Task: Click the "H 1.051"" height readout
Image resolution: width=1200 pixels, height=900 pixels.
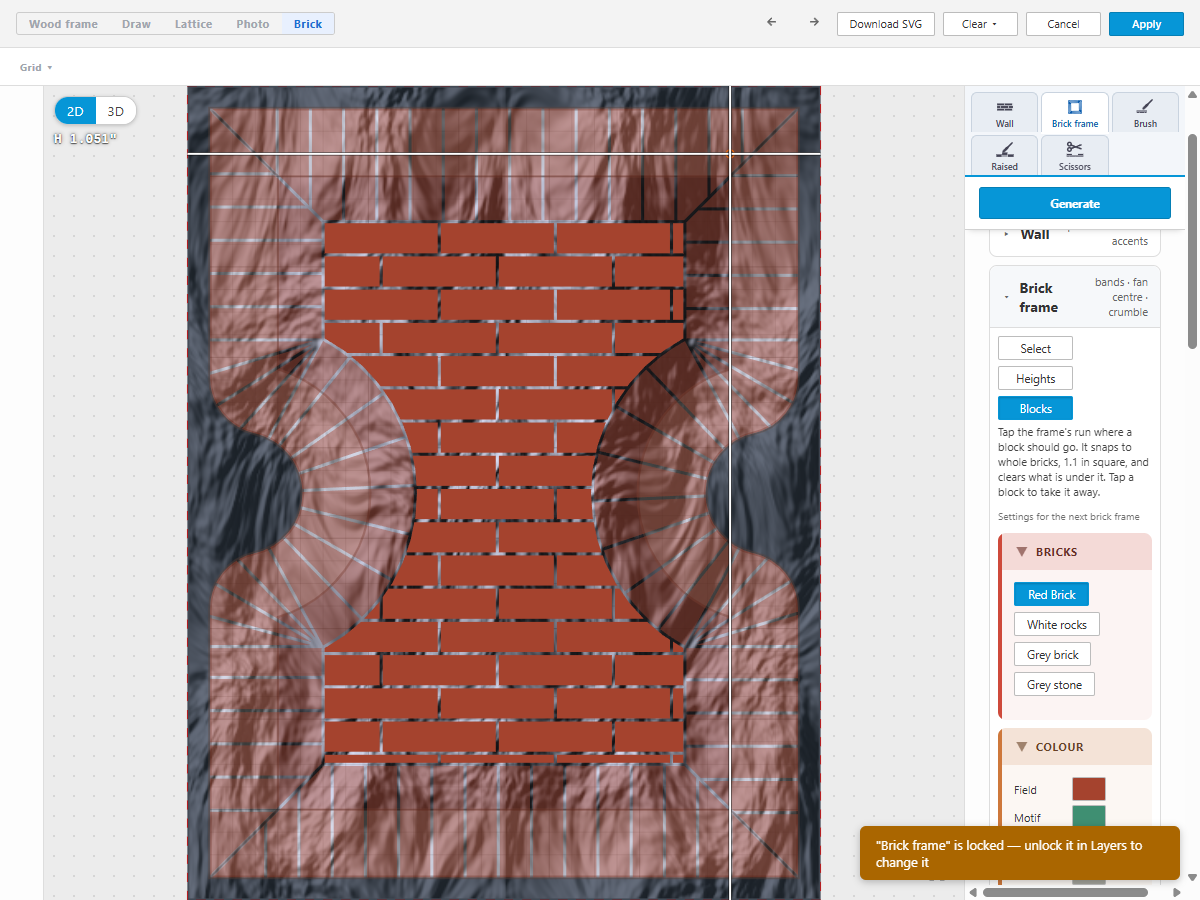Action: tap(85, 139)
